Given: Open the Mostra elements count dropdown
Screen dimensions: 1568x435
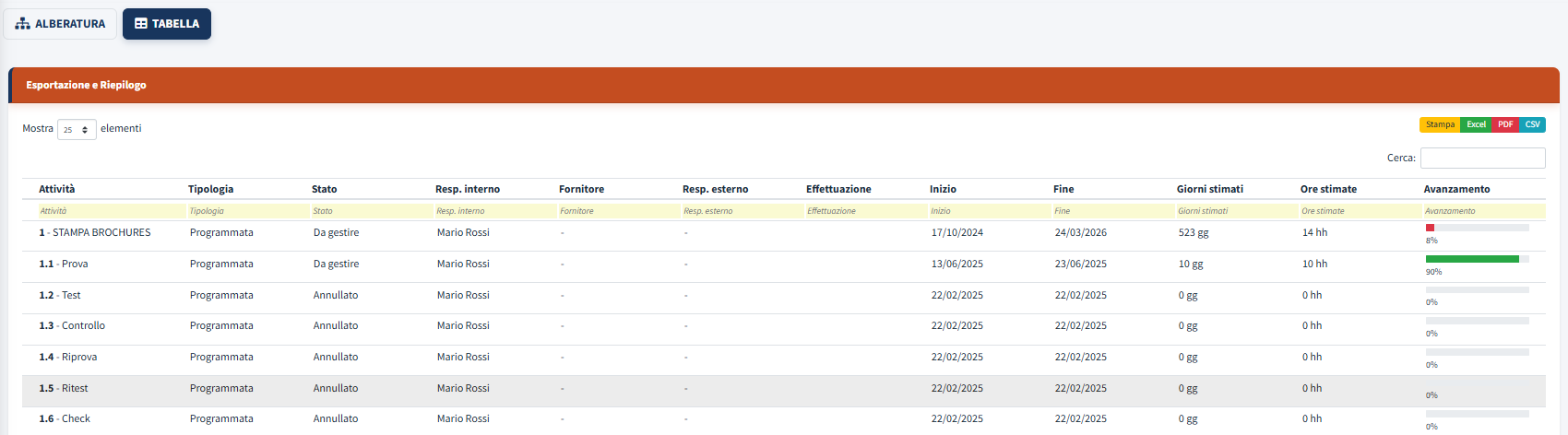Looking at the screenshot, I should 77,130.
